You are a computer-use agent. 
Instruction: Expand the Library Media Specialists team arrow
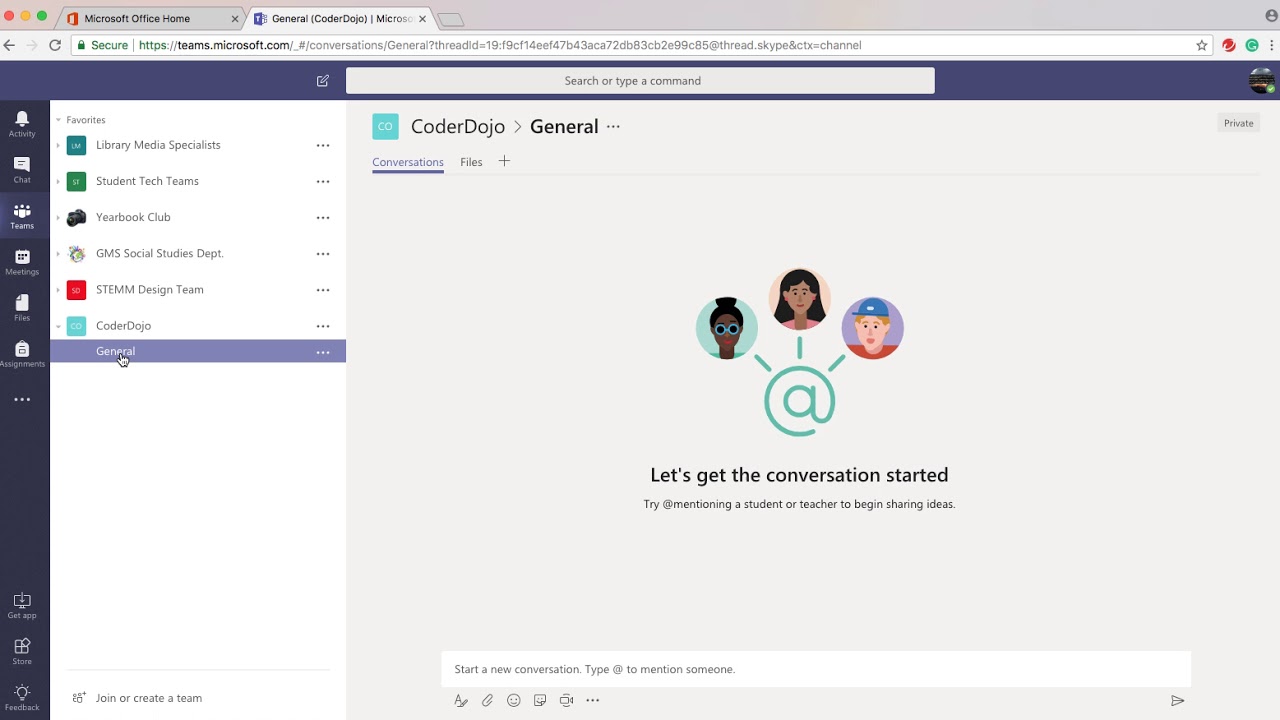click(x=58, y=146)
